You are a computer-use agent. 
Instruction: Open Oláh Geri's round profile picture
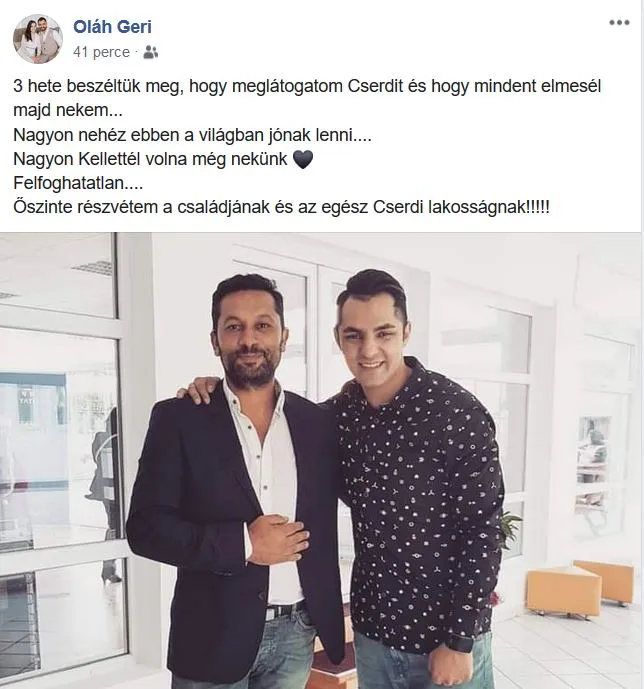pos(38,39)
